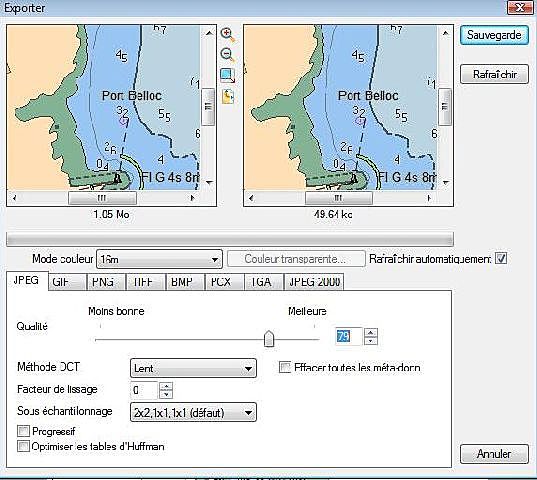537x480 pixels.
Task: Expand the Méthode DCT dropdown
Action: [x=193, y=368]
